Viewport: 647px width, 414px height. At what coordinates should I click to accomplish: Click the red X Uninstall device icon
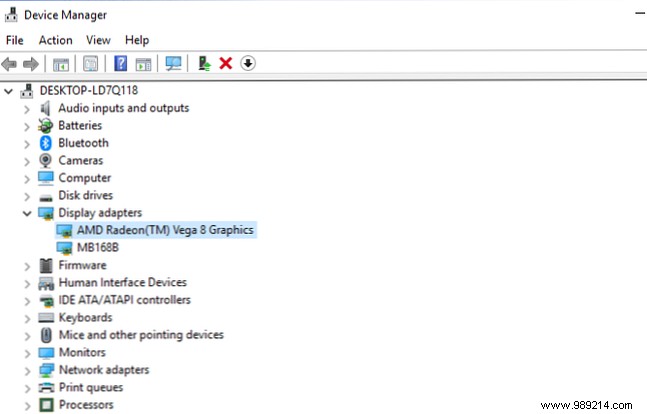pyautogui.click(x=226, y=64)
